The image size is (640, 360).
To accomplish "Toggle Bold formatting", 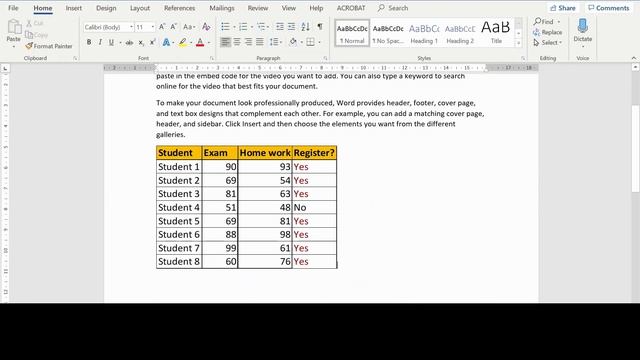I will click(x=89, y=42).
